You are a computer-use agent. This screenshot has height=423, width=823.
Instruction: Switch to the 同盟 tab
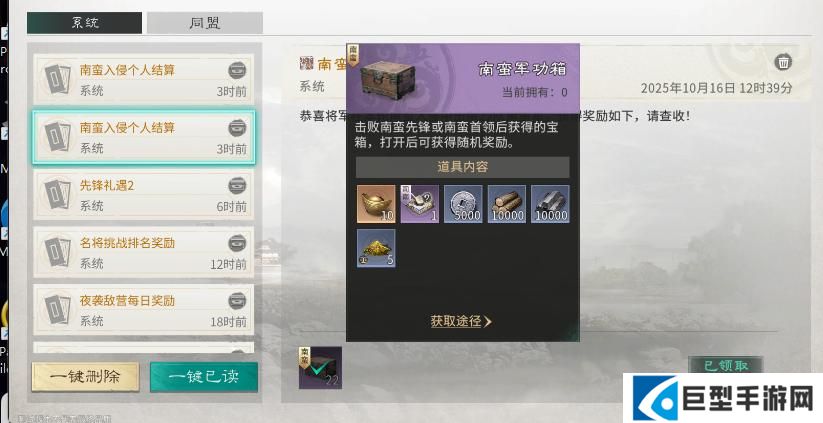pyautogui.click(x=205, y=23)
